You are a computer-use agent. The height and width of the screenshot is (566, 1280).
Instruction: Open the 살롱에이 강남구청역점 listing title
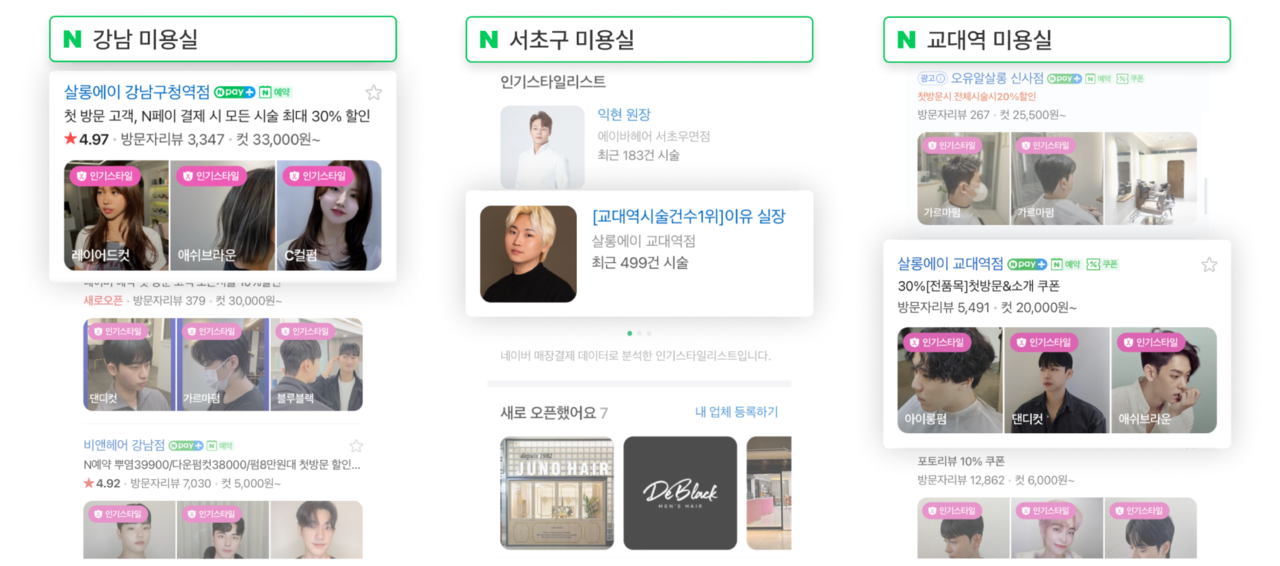pos(137,92)
